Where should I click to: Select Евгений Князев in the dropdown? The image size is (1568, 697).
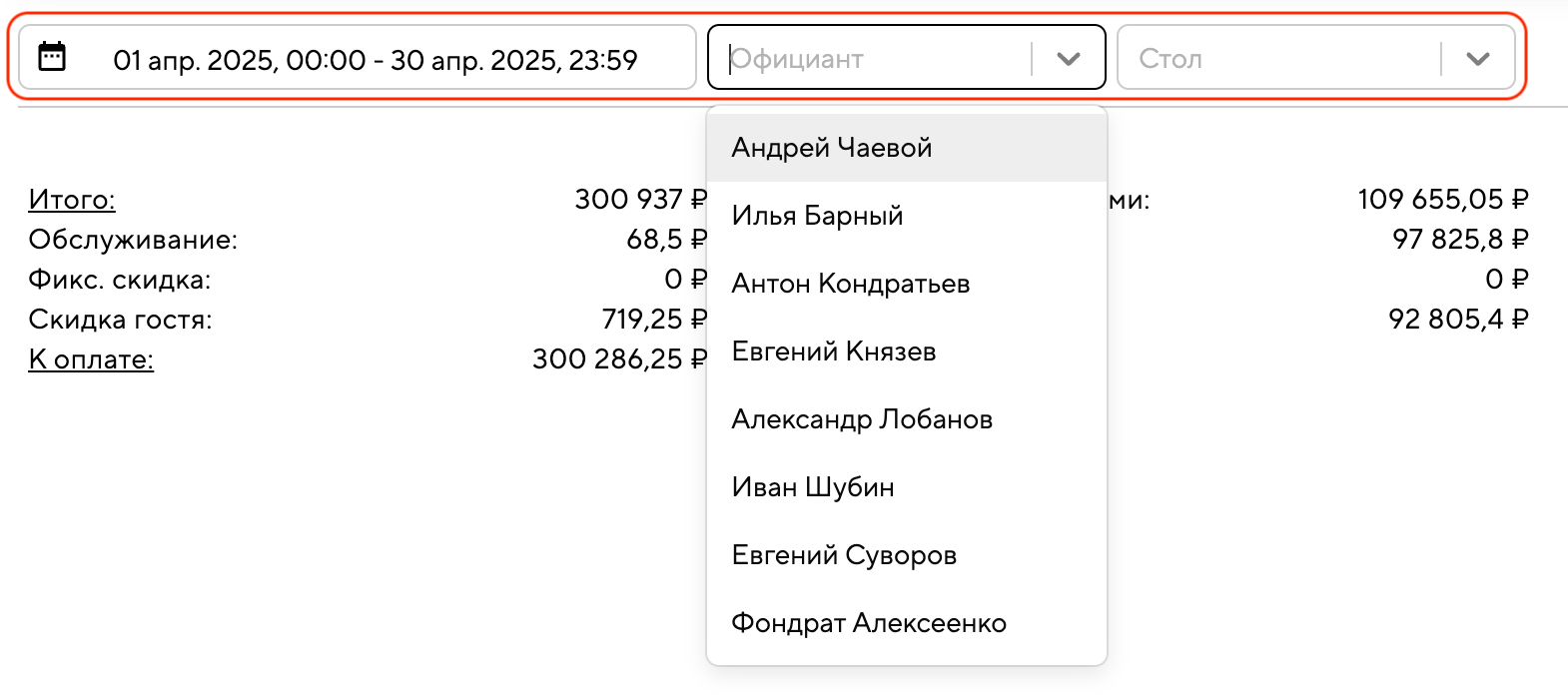834,351
